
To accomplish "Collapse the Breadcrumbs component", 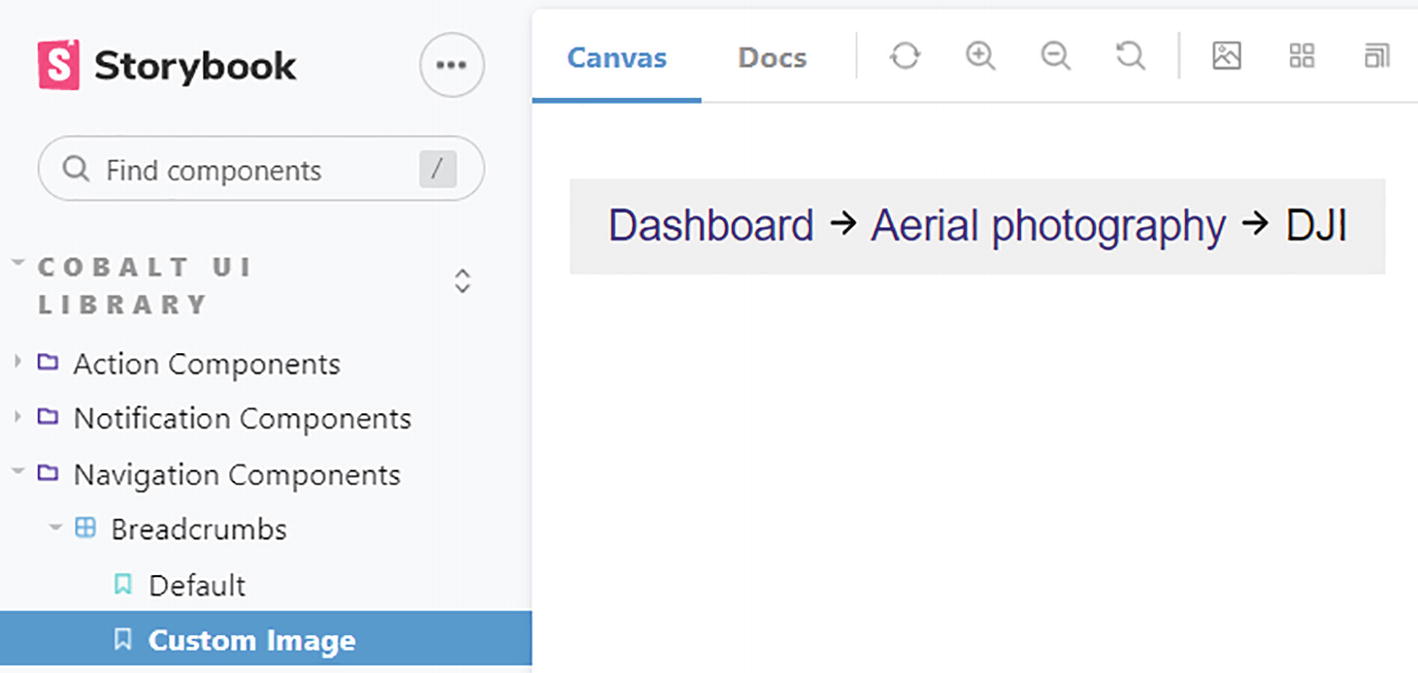I will [56, 528].
